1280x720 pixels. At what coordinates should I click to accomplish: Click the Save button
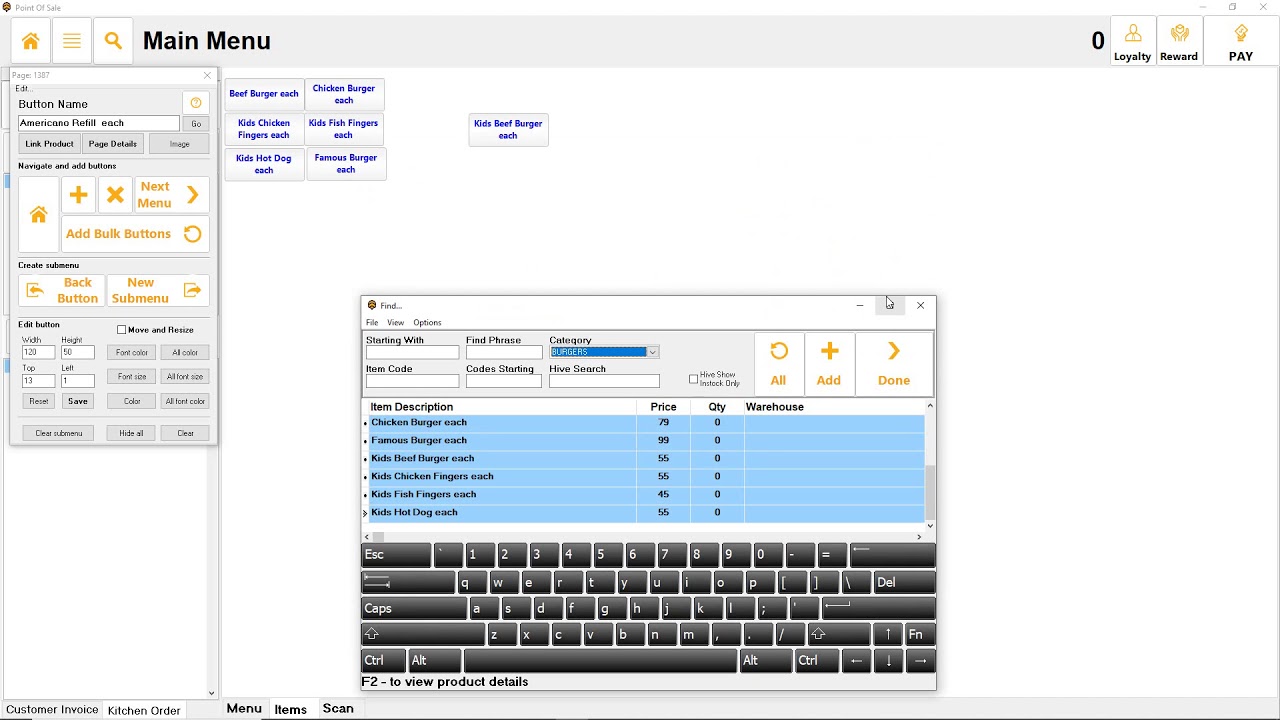[78, 401]
